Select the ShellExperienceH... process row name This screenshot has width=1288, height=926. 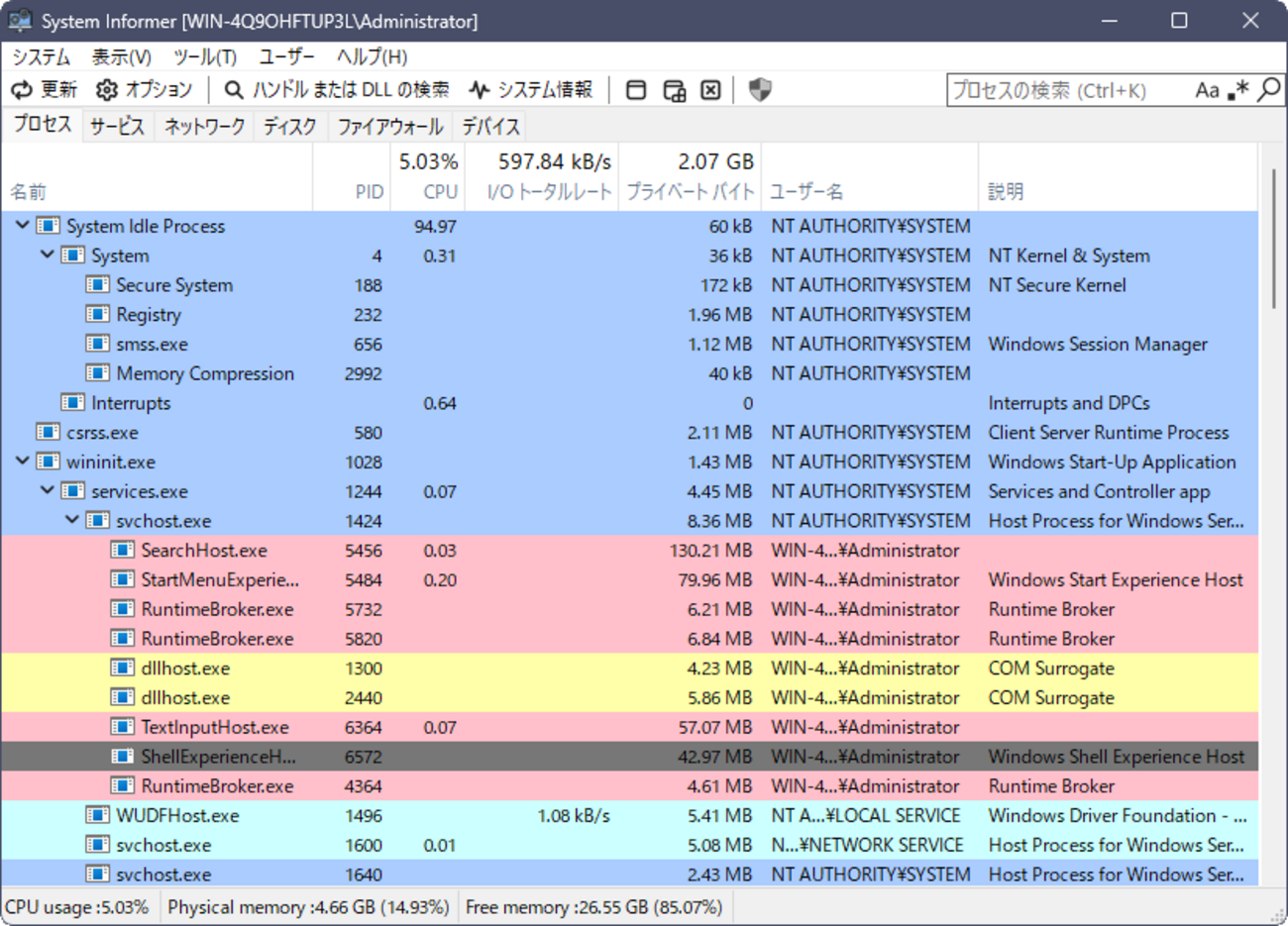pos(218,757)
